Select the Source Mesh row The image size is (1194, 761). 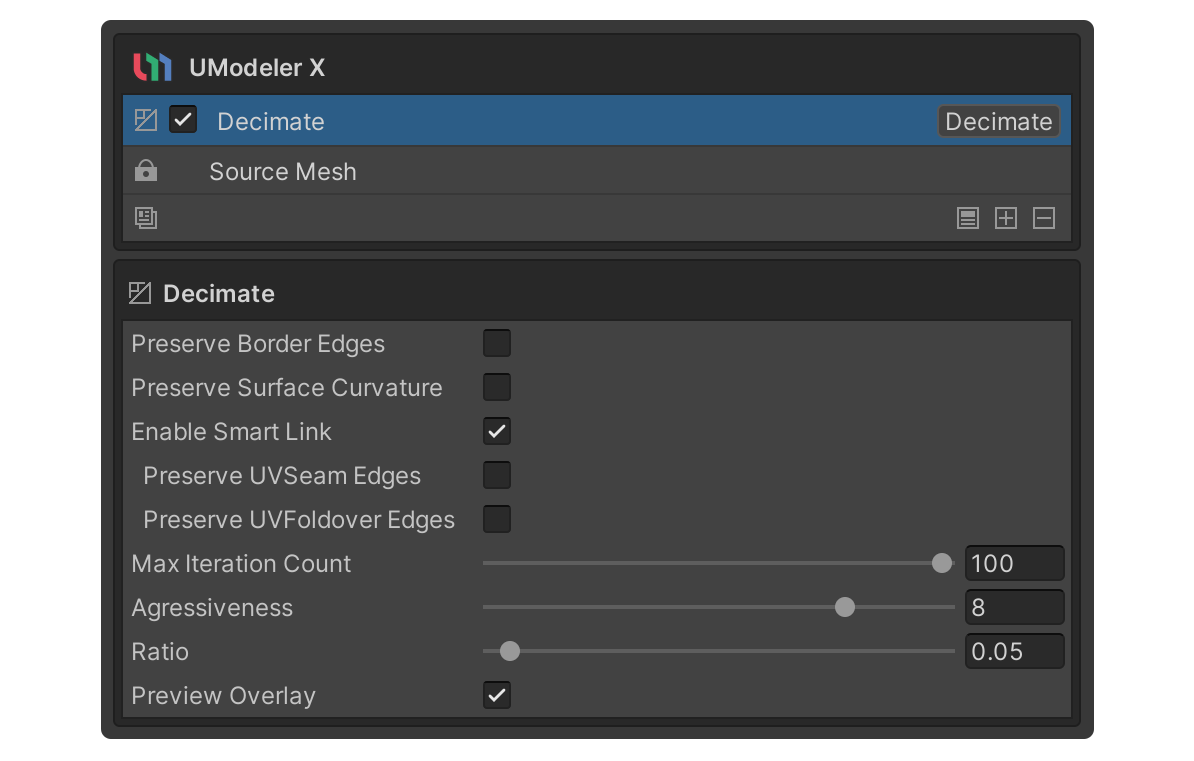[597, 171]
